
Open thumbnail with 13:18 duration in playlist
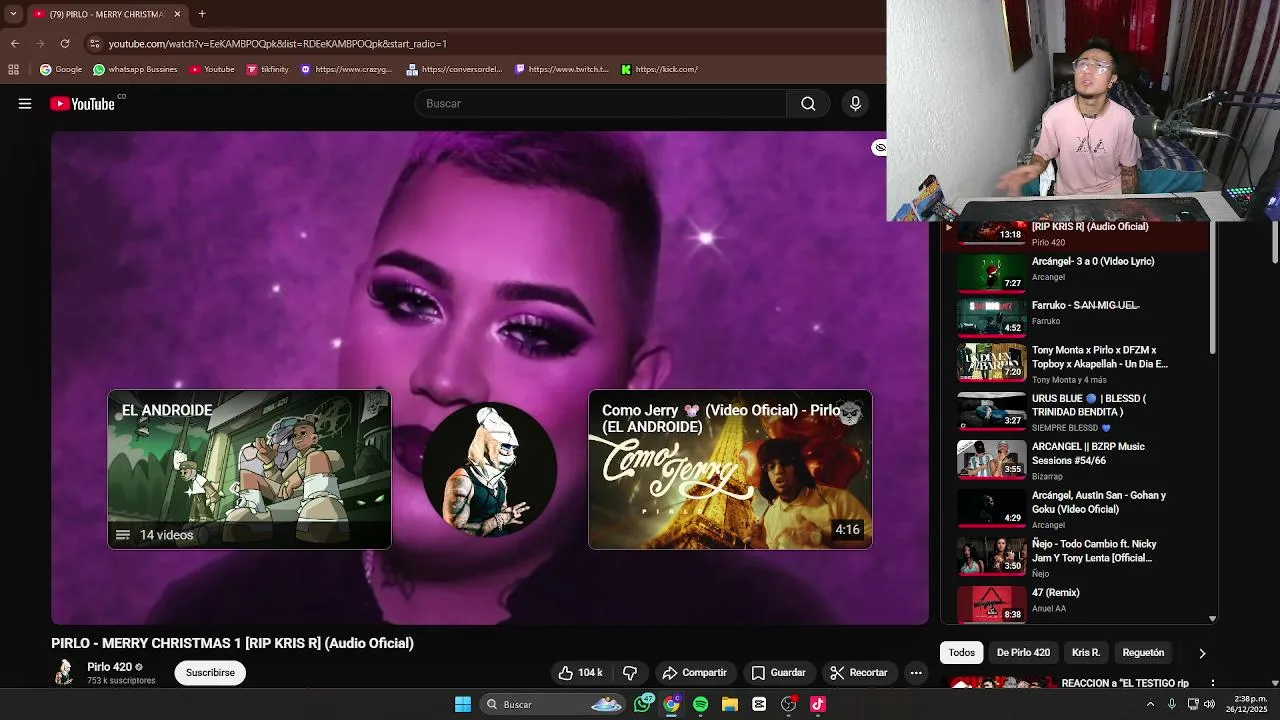coord(992,233)
